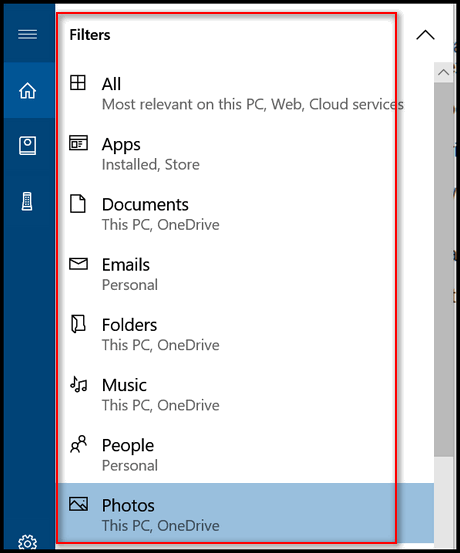Click the vertical scrollbar thumb
This screenshot has height=553, width=460.
443,269
